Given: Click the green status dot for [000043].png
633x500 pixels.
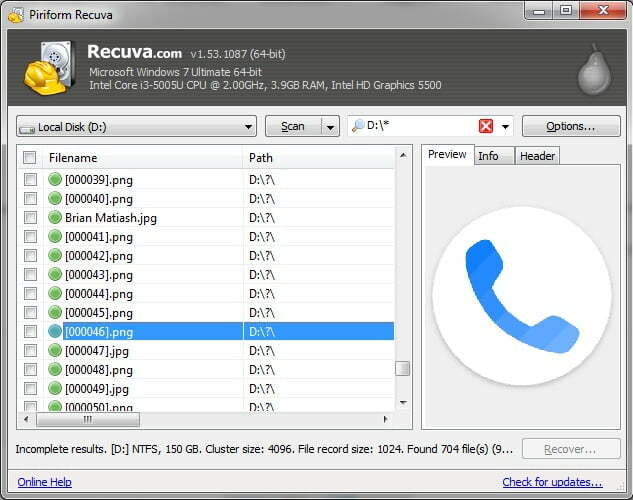Looking at the screenshot, I should tap(54, 274).
